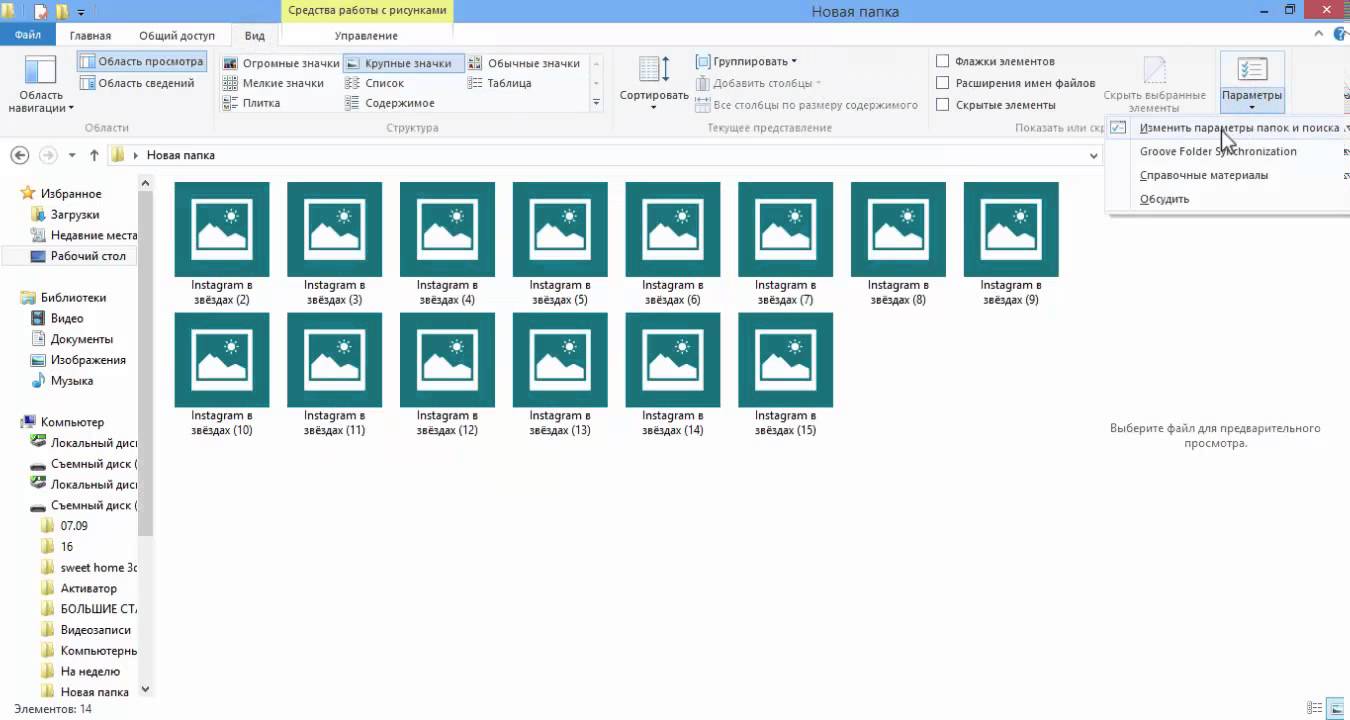Image resolution: width=1350 pixels, height=720 pixels.
Task: Switch to the Управление tab
Action: pos(366,35)
